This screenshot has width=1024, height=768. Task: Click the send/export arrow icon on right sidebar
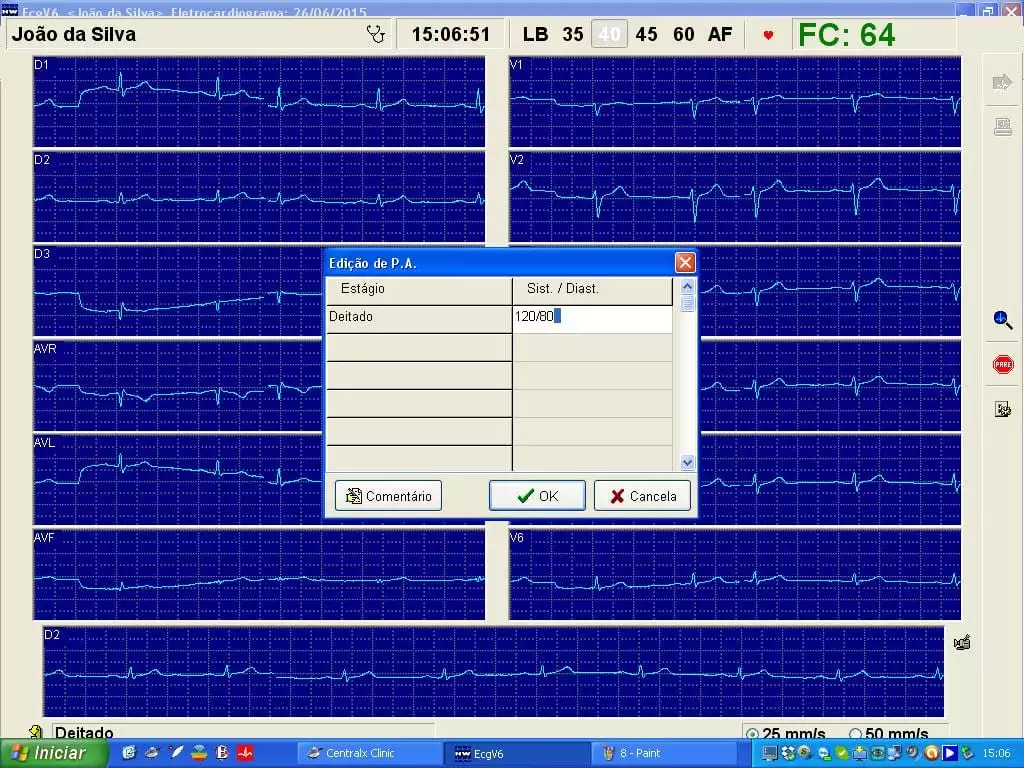[x=1002, y=82]
